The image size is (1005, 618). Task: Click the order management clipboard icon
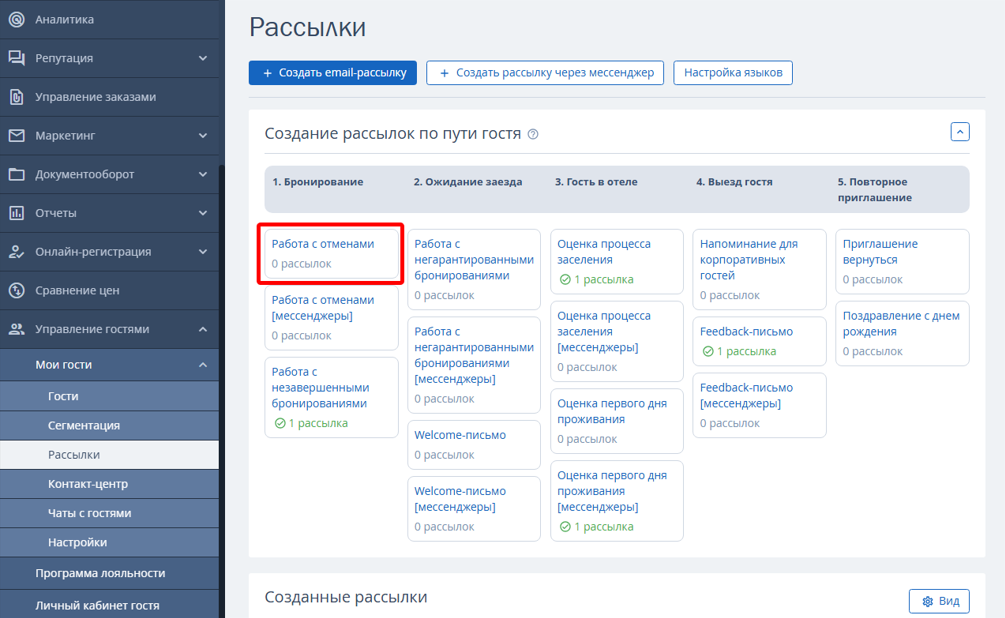click(x=16, y=97)
